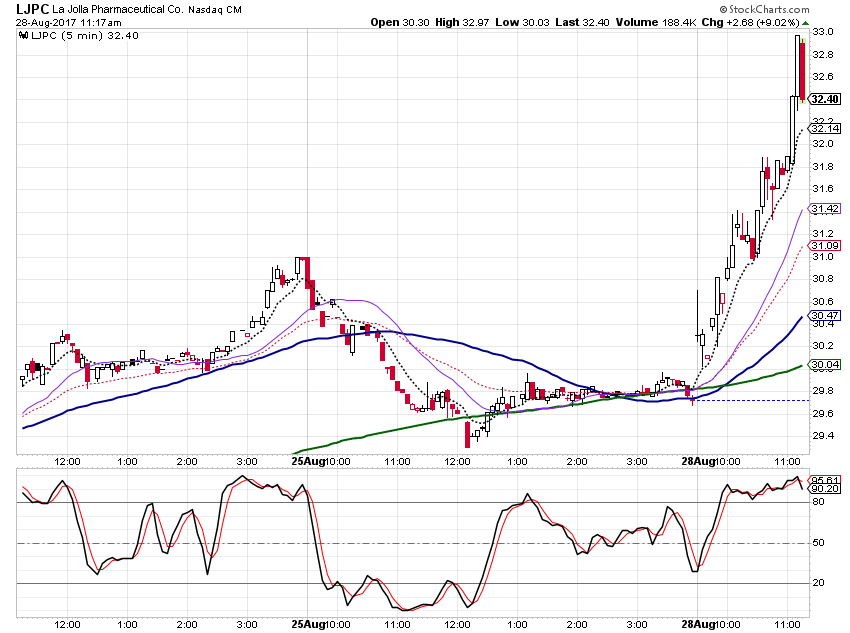
Task: Click the 90.20 stochastic value tag
Action: click(825, 489)
